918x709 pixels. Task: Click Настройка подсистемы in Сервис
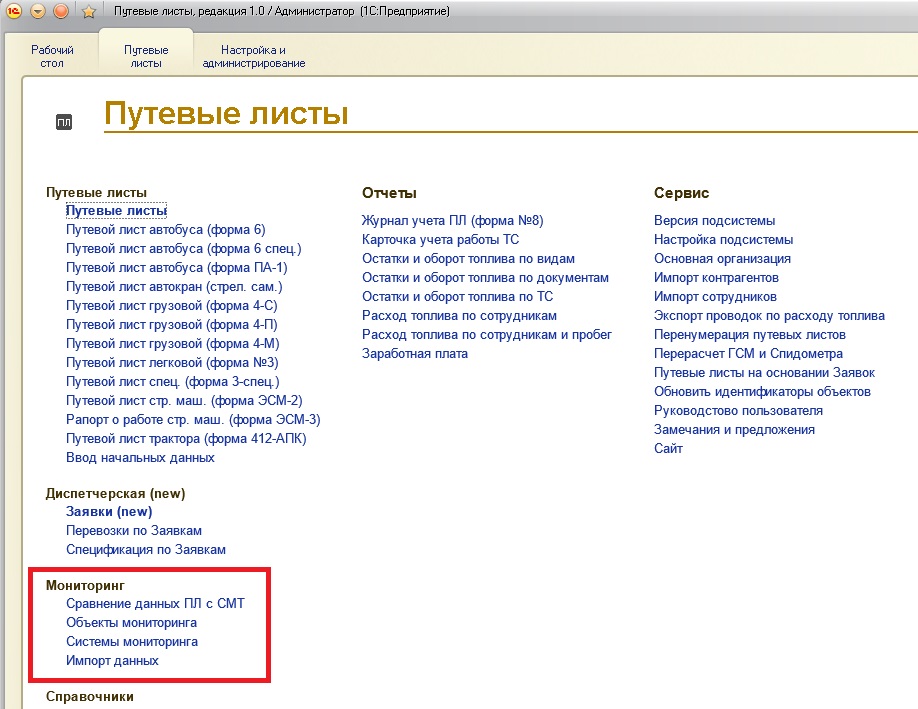(x=723, y=240)
